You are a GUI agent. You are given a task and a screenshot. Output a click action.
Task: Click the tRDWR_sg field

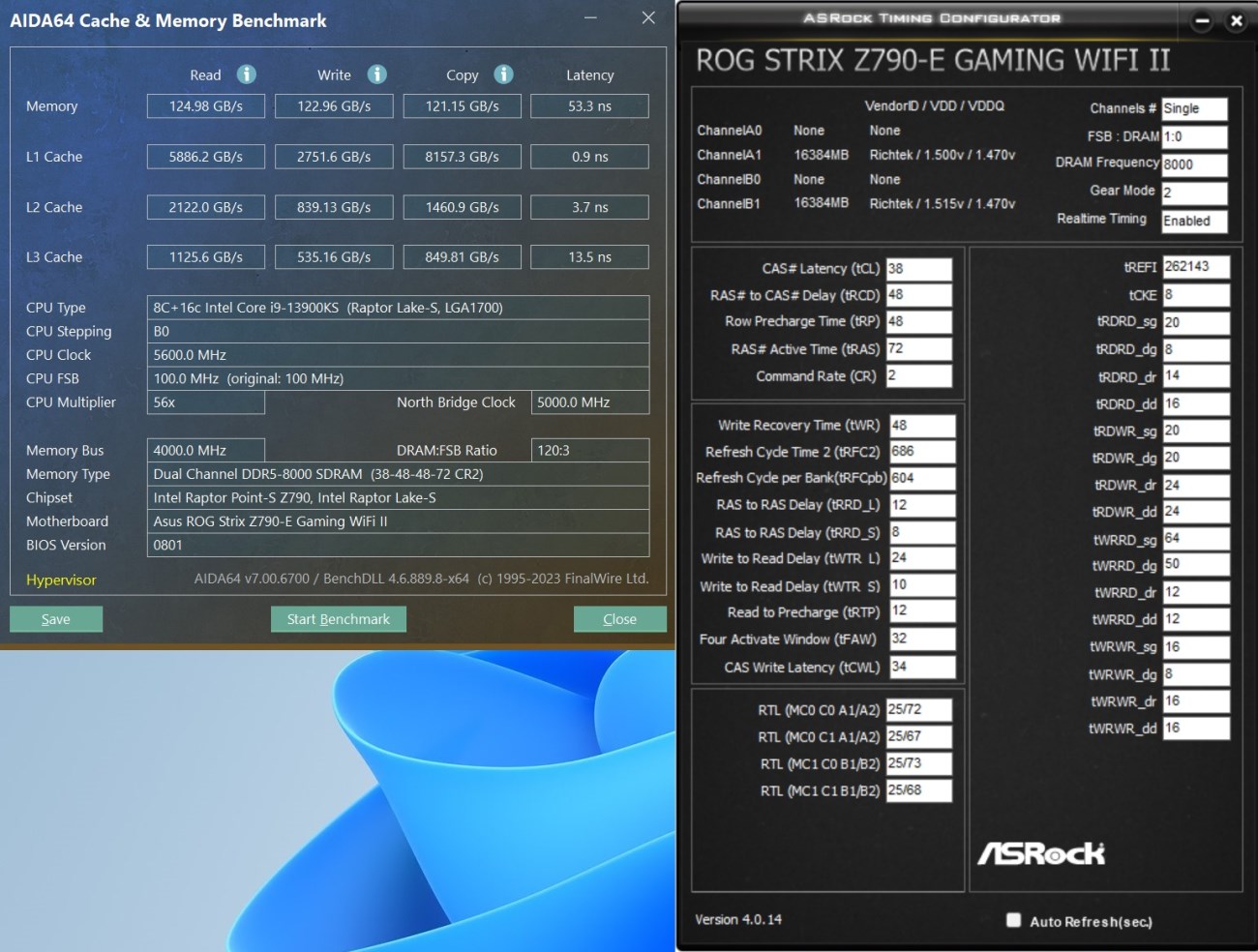(x=1196, y=431)
